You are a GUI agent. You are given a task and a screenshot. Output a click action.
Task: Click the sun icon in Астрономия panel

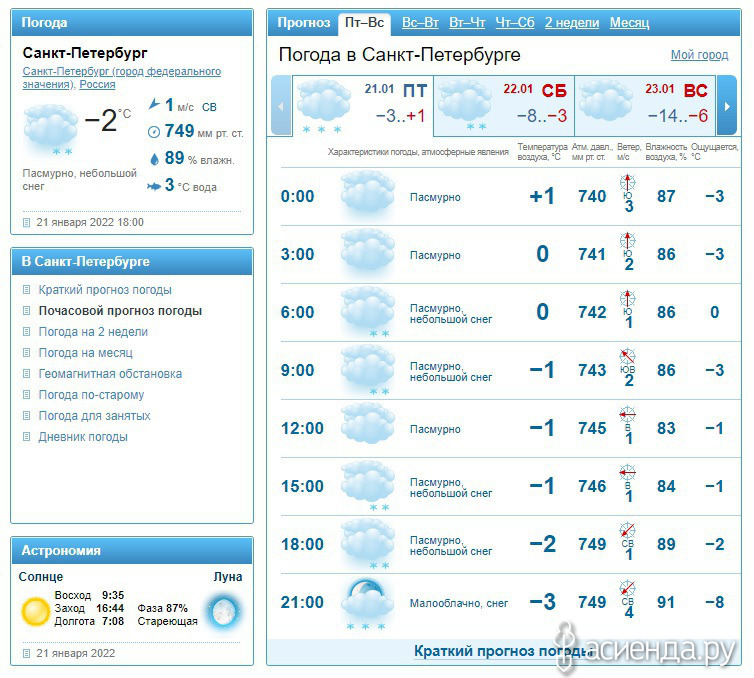tap(36, 610)
